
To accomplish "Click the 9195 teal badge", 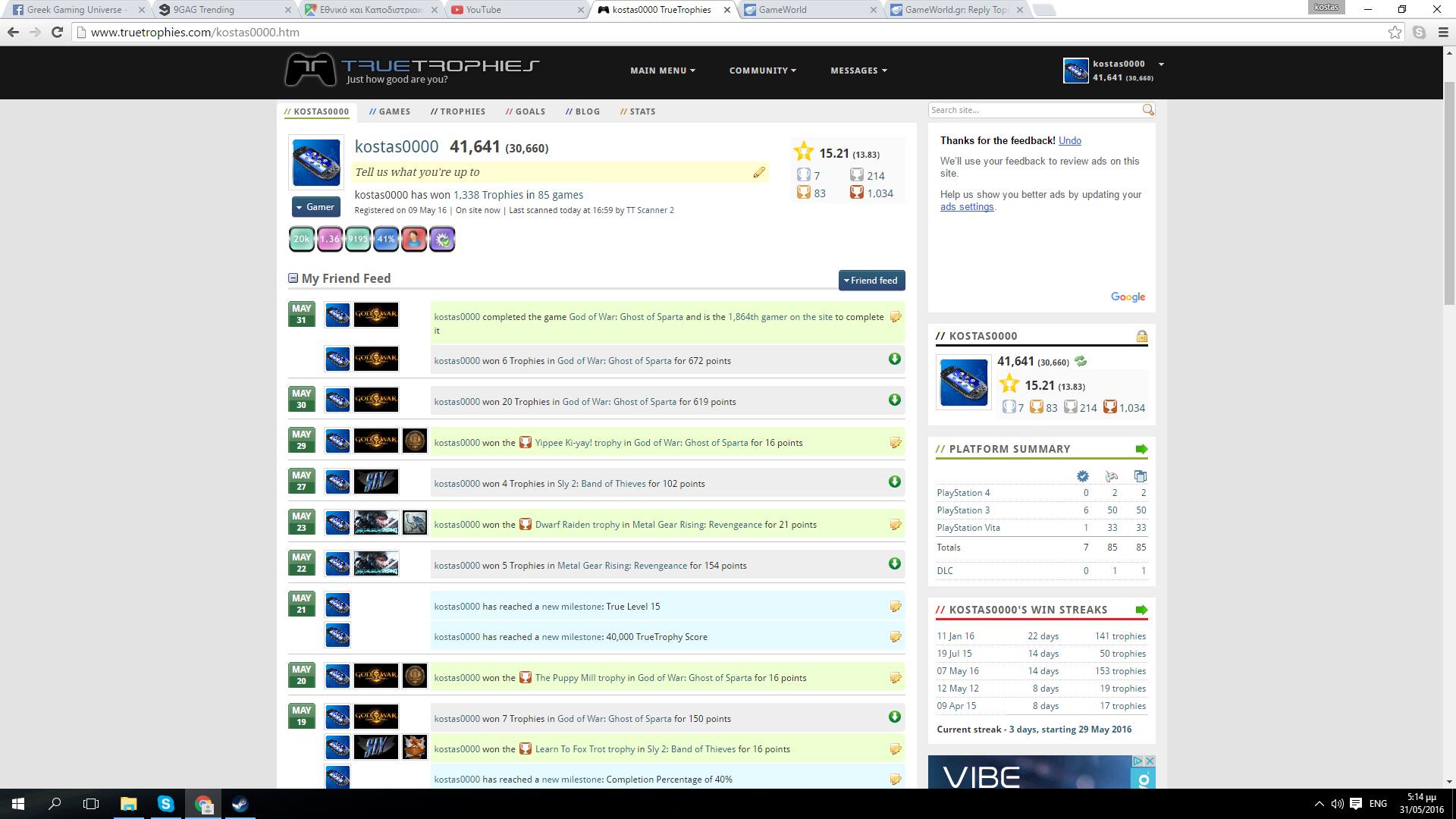I will [x=358, y=239].
